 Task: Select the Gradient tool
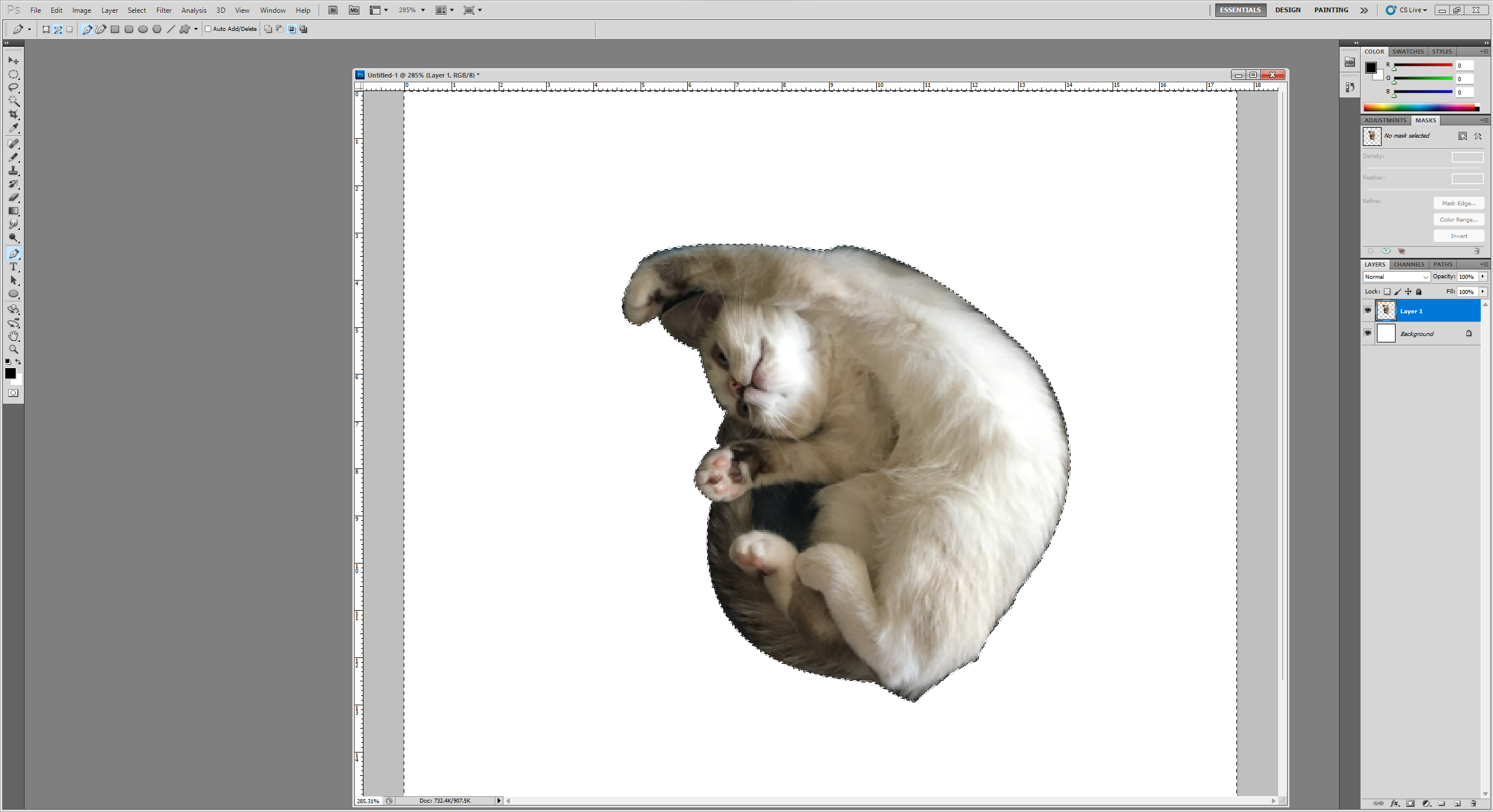[13, 211]
